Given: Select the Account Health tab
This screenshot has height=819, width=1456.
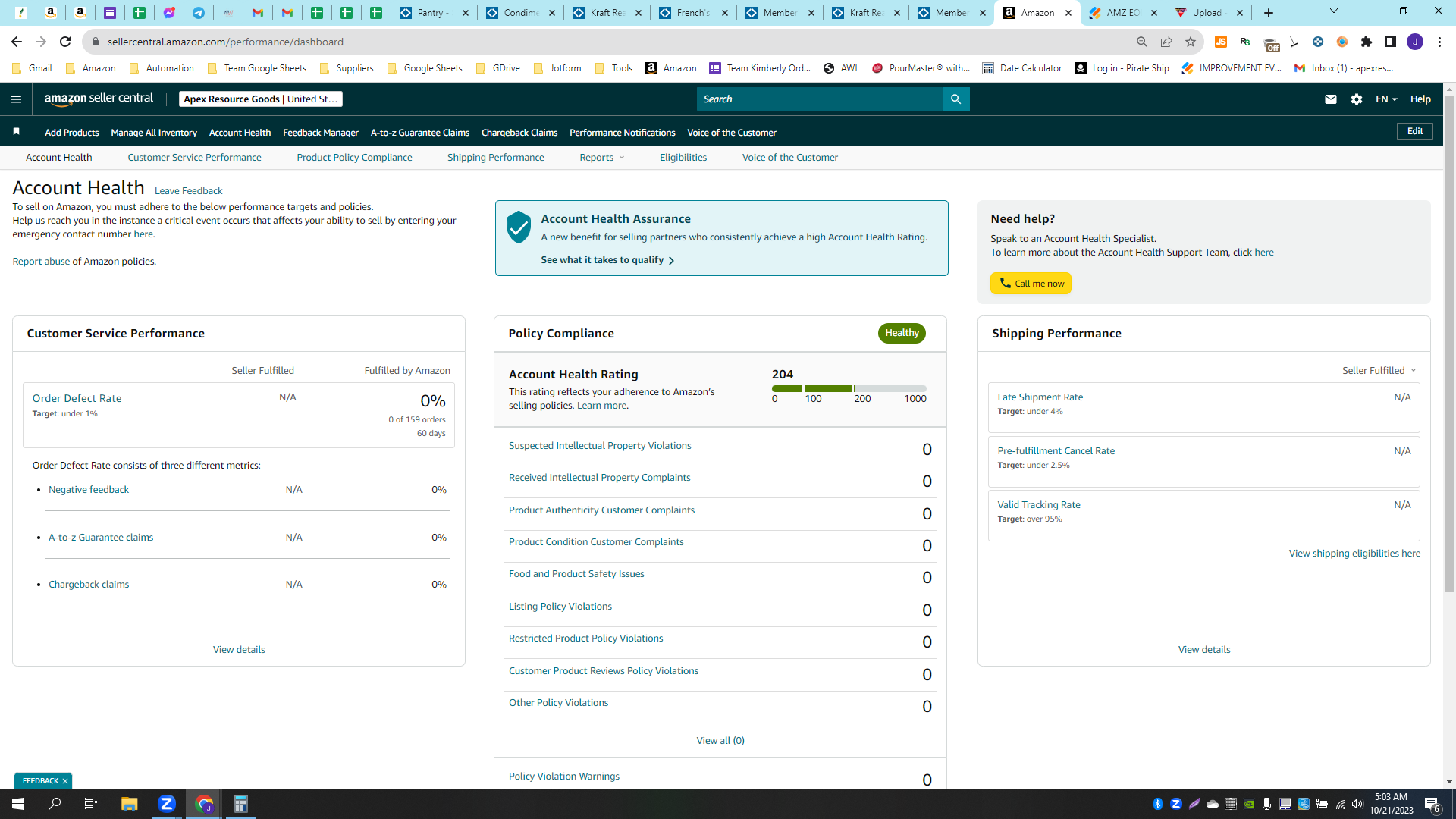Looking at the screenshot, I should [58, 158].
